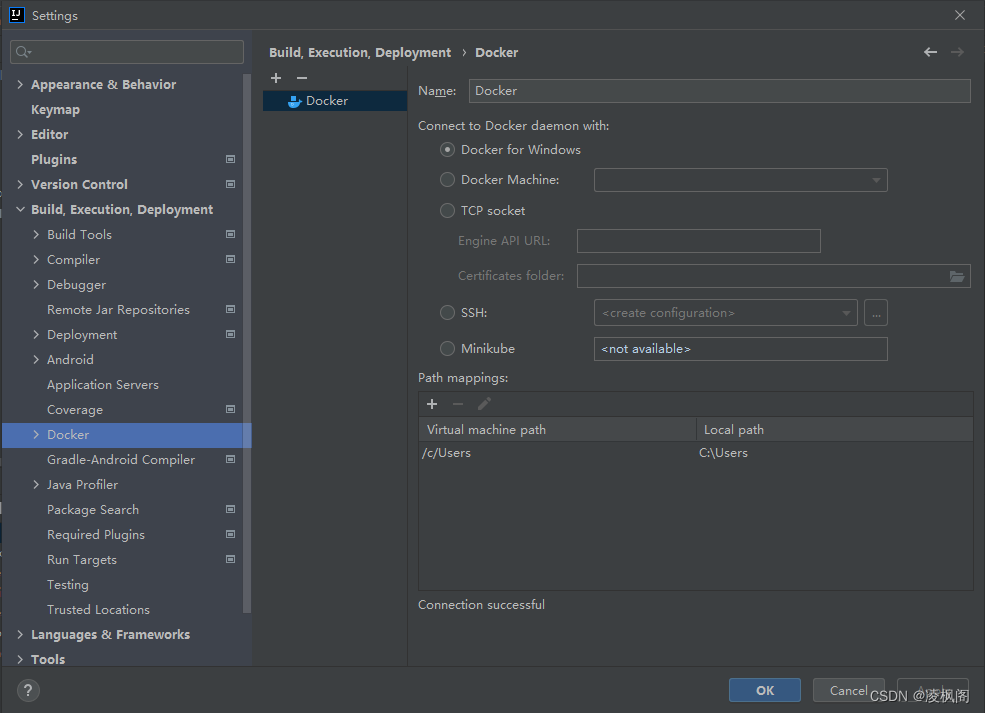
Task: Navigate back using the left arrow icon
Action: click(x=929, y=51)
